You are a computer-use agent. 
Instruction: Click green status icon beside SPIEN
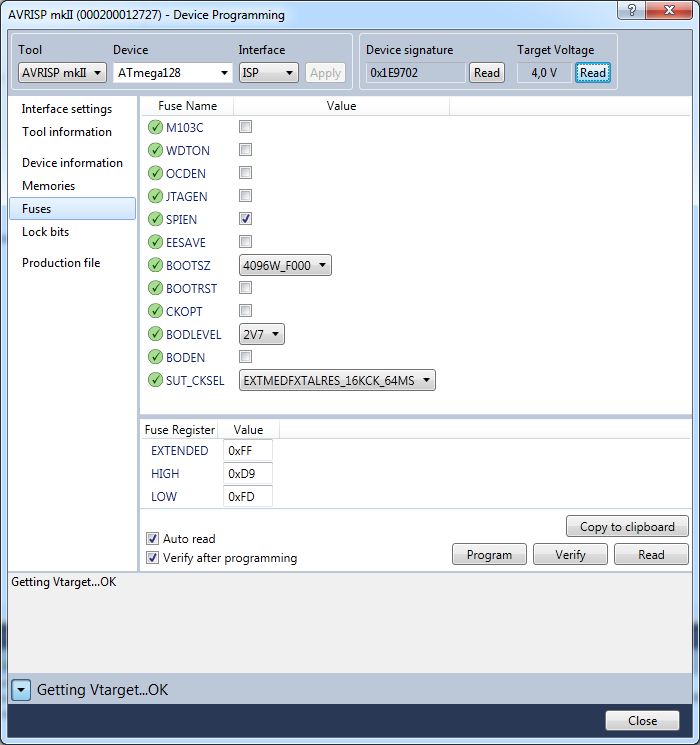[x=155, y=219]
